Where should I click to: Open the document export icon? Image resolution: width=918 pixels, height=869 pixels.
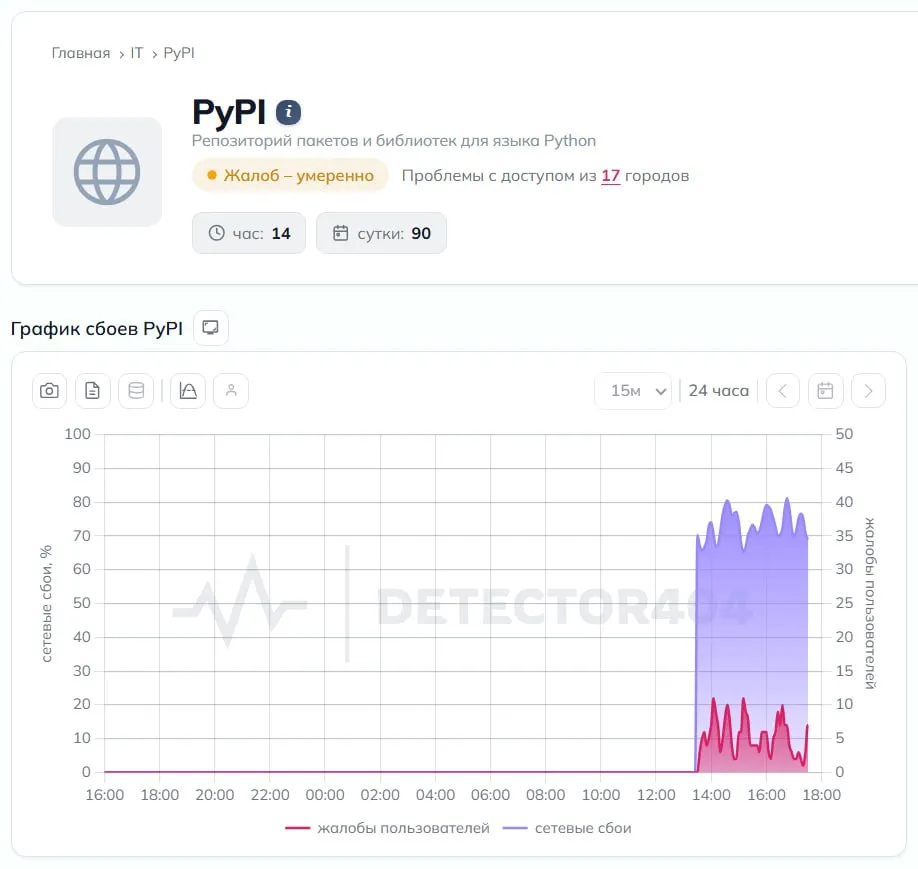point(93,391)
